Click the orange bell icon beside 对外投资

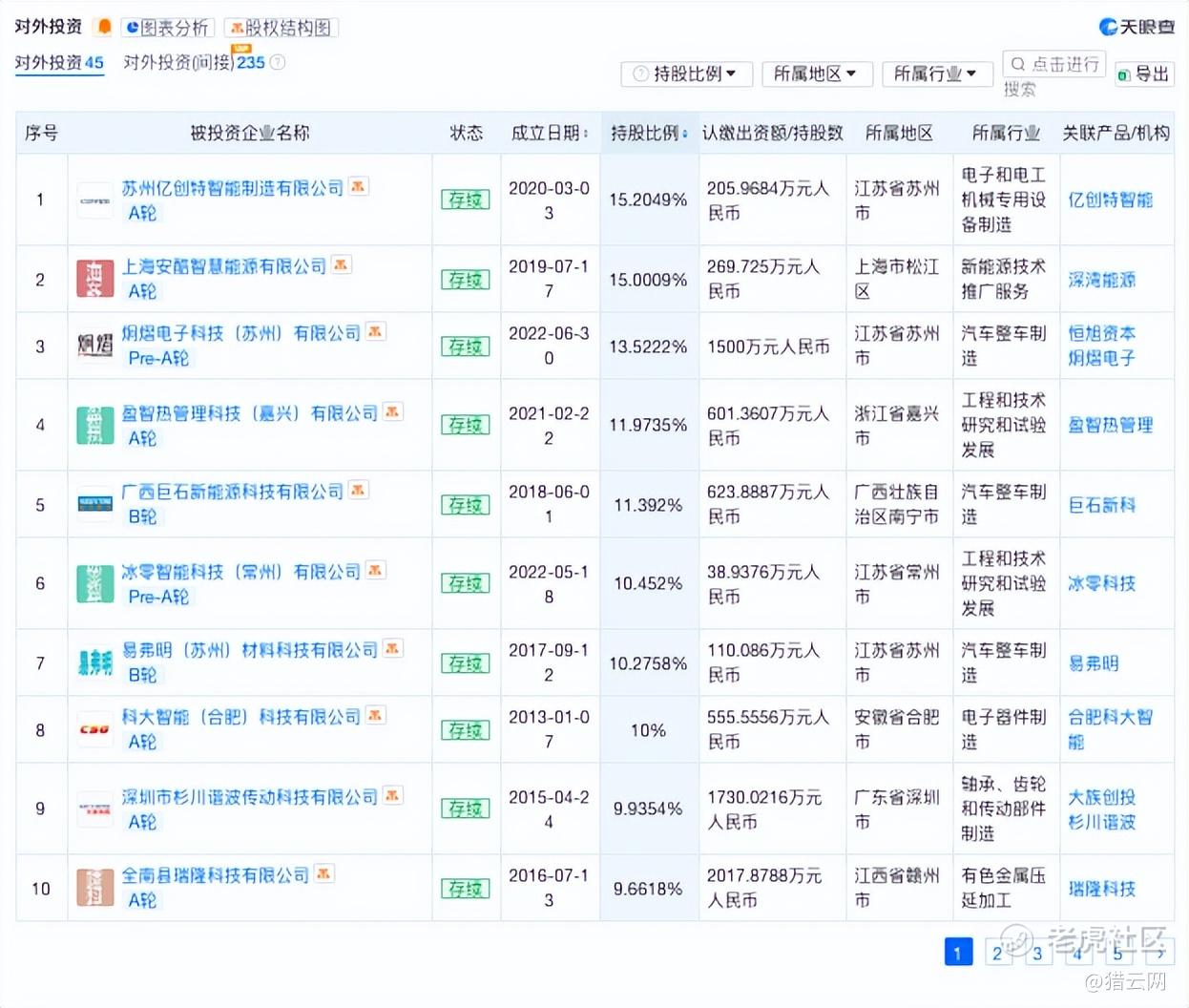[105, 28]
